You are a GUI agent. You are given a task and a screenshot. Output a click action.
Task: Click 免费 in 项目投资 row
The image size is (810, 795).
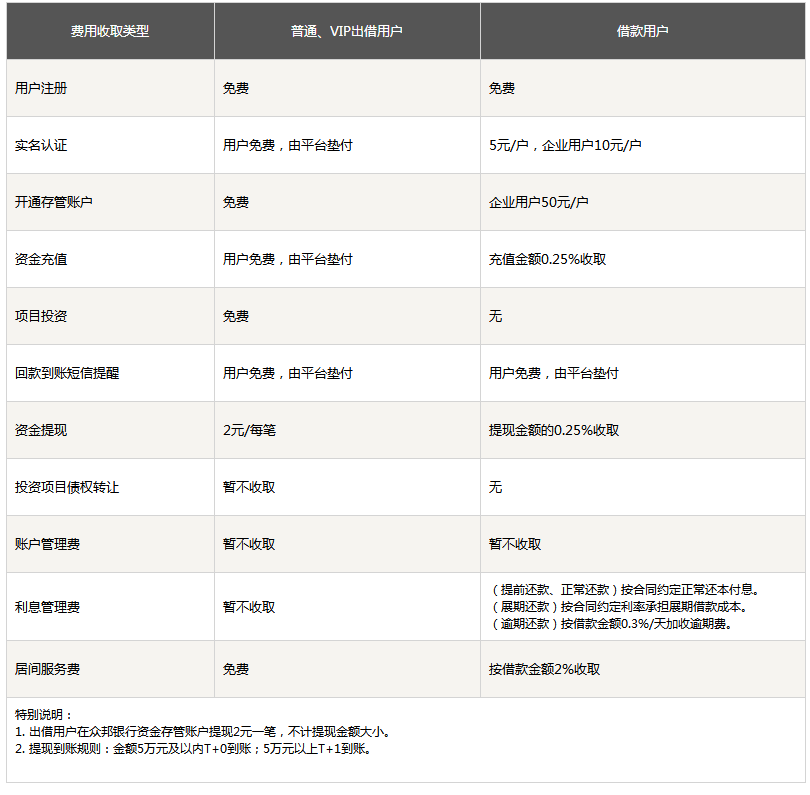236,316
